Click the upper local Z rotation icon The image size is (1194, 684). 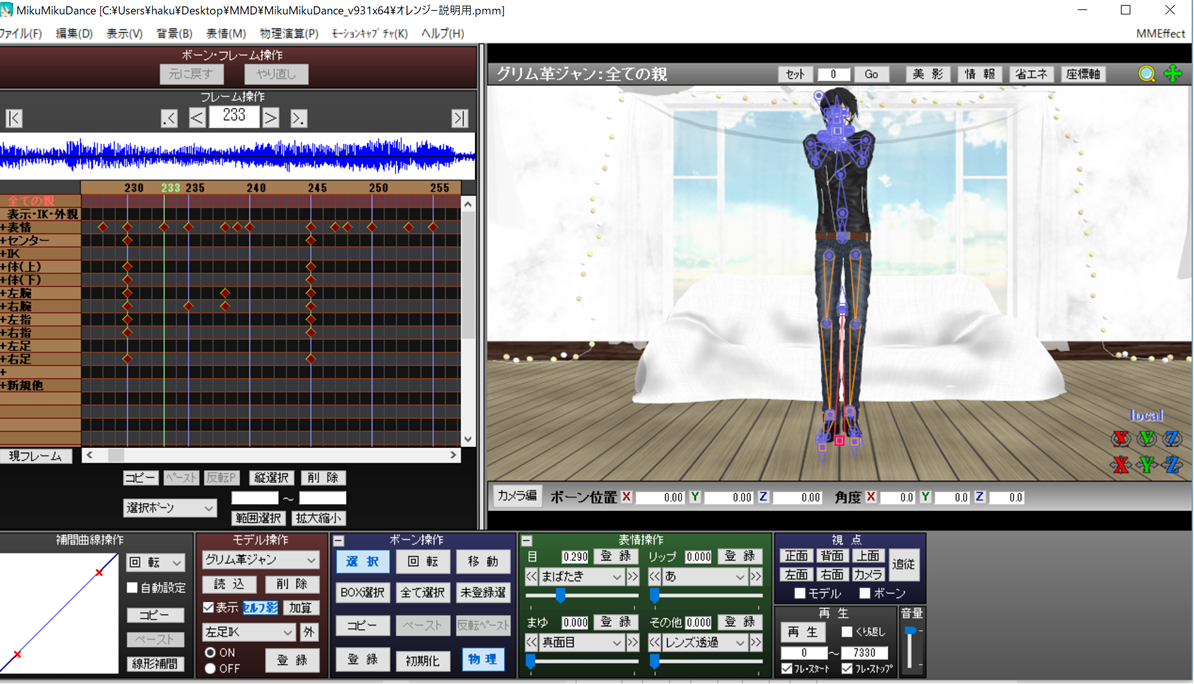pos(1173,438)
